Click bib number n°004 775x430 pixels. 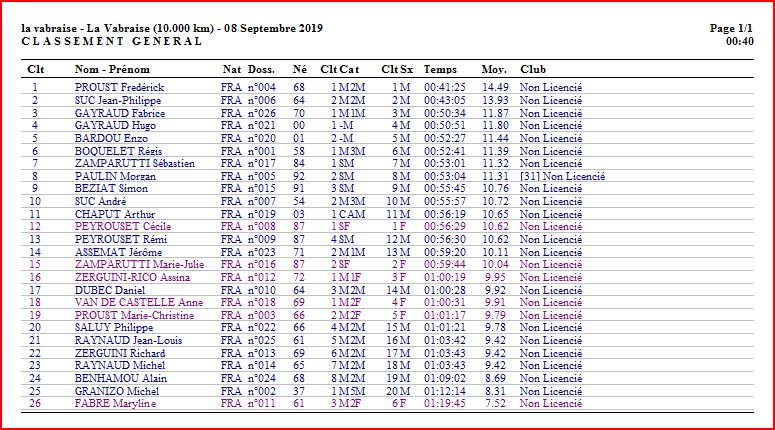coord(261,87)
